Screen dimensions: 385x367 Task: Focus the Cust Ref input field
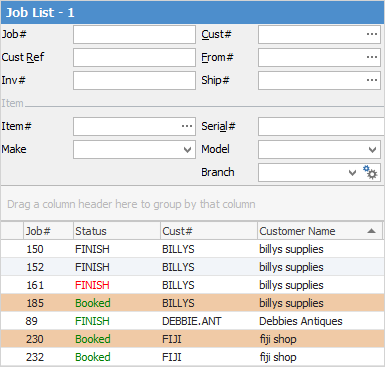coord(134,57)
